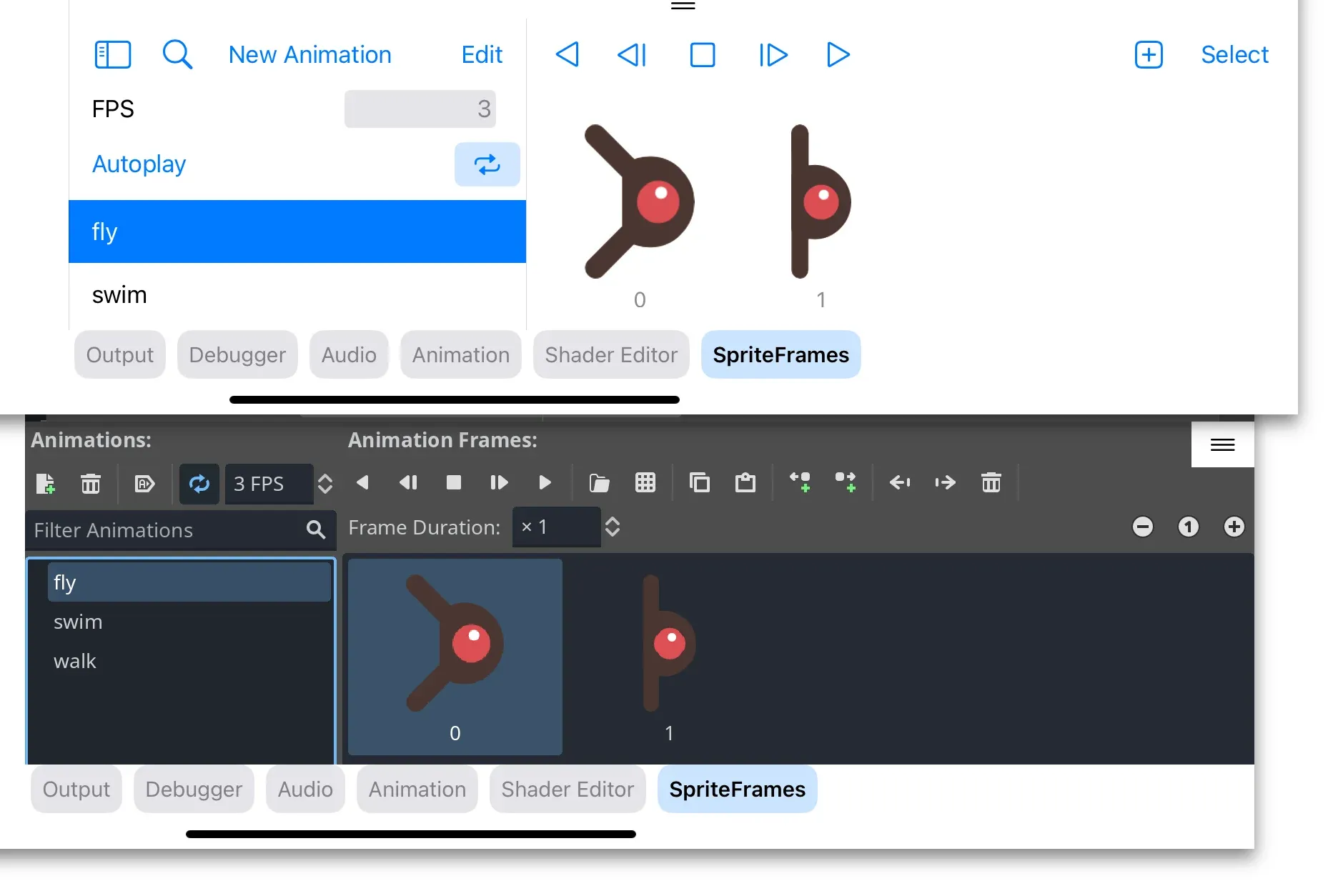Adjust the Frame Duration stepper arrows

pos(613,527)
